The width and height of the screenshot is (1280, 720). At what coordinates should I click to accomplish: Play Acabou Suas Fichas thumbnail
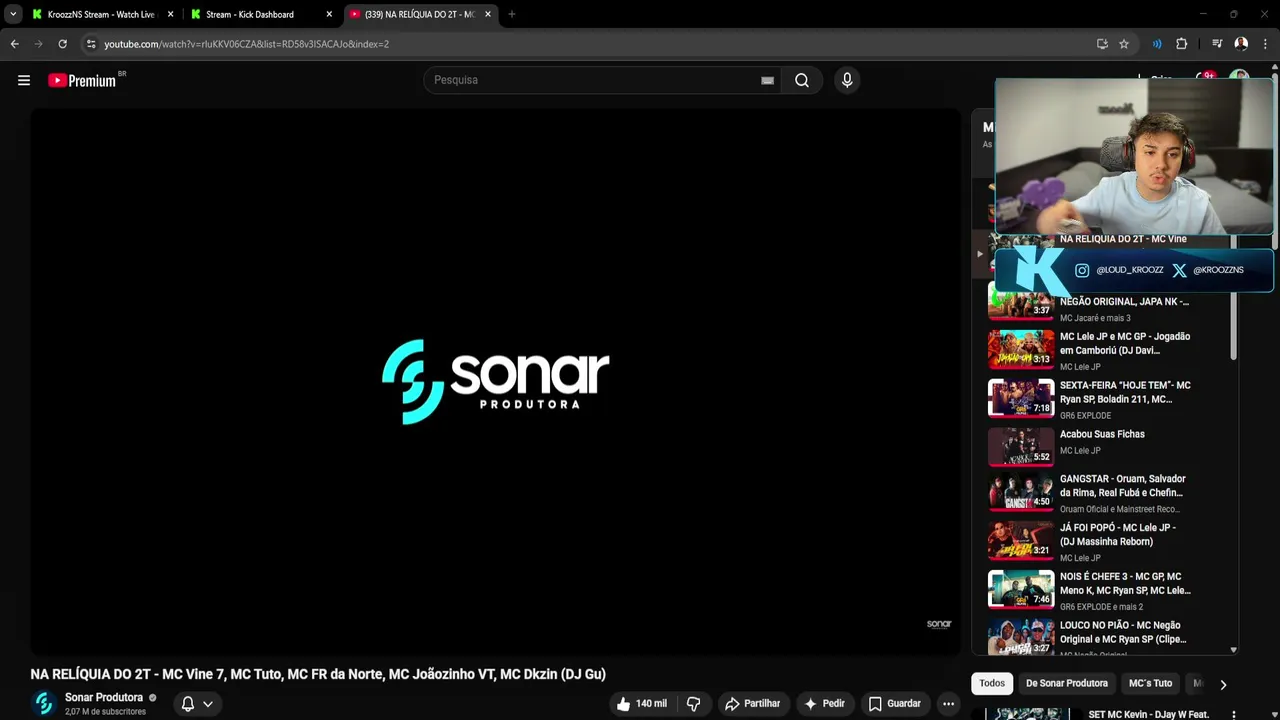1021,448
